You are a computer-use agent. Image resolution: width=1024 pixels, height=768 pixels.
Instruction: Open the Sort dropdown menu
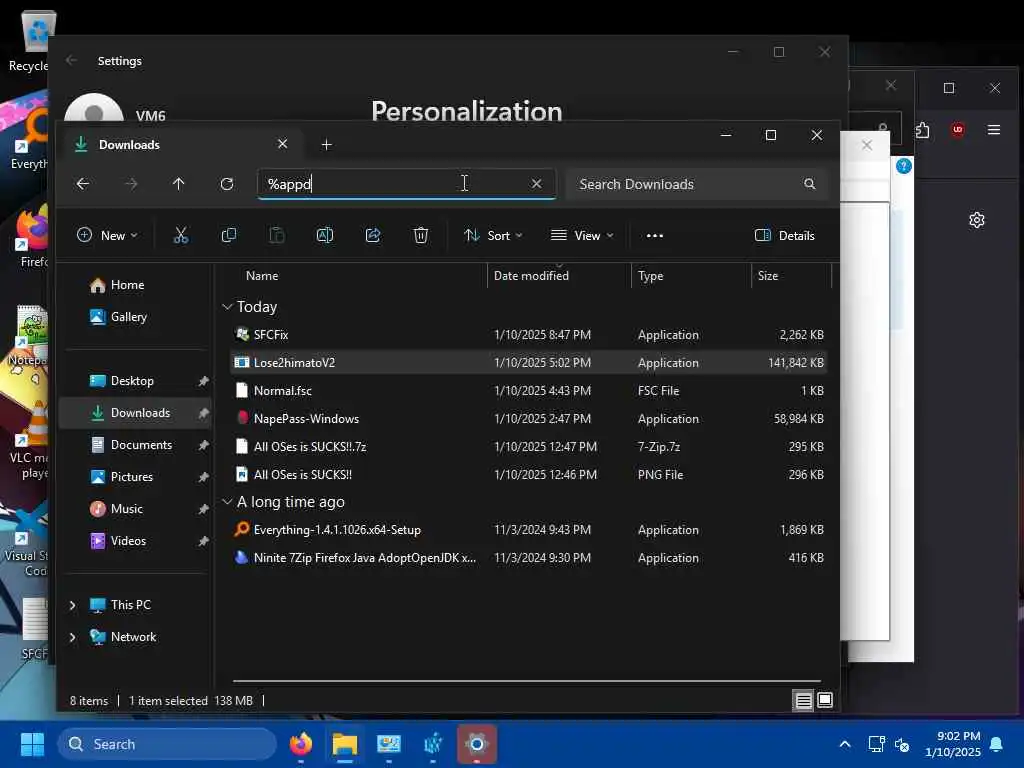click(493, 236)
